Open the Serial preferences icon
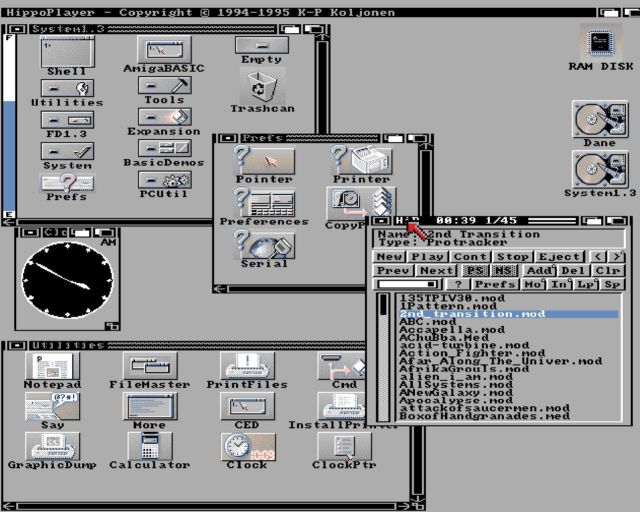This screenshot has height=512, width=640. click(264, 244)
